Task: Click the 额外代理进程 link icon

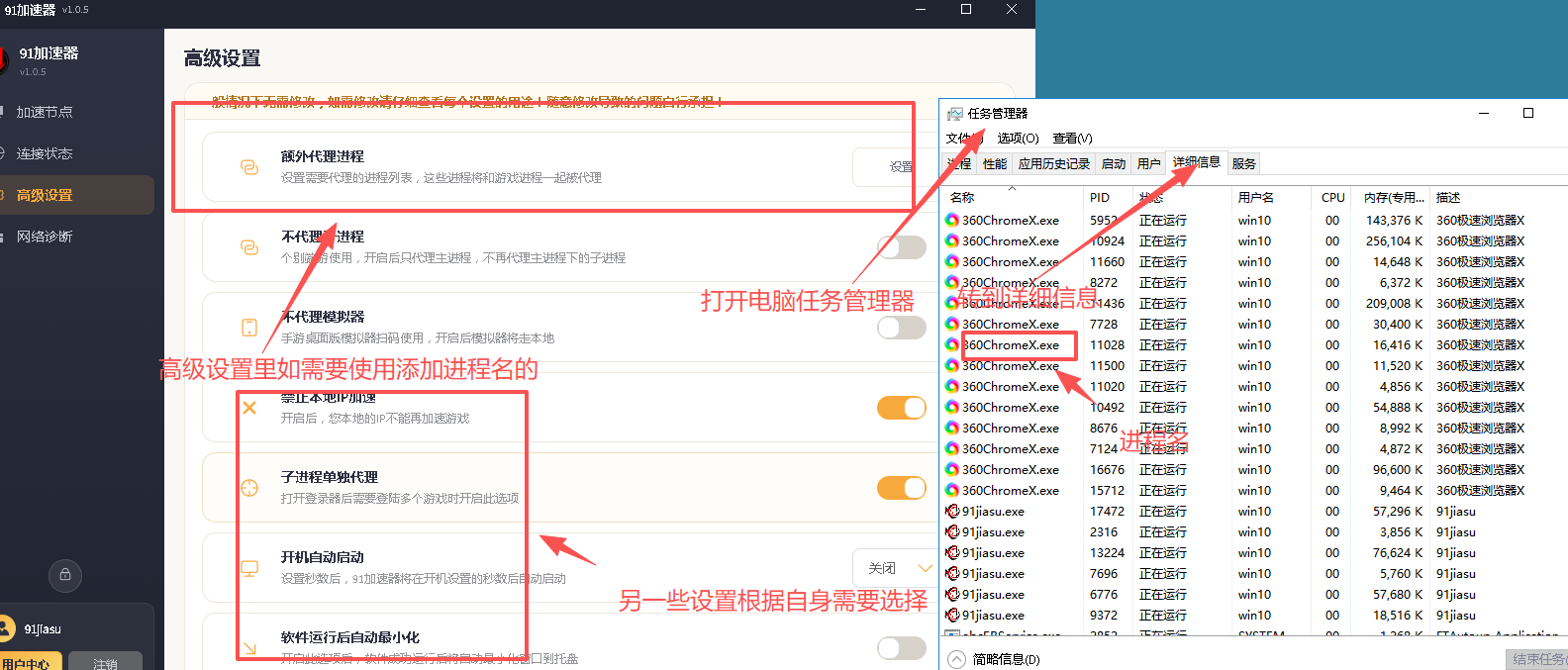Action: click(249, 167)
